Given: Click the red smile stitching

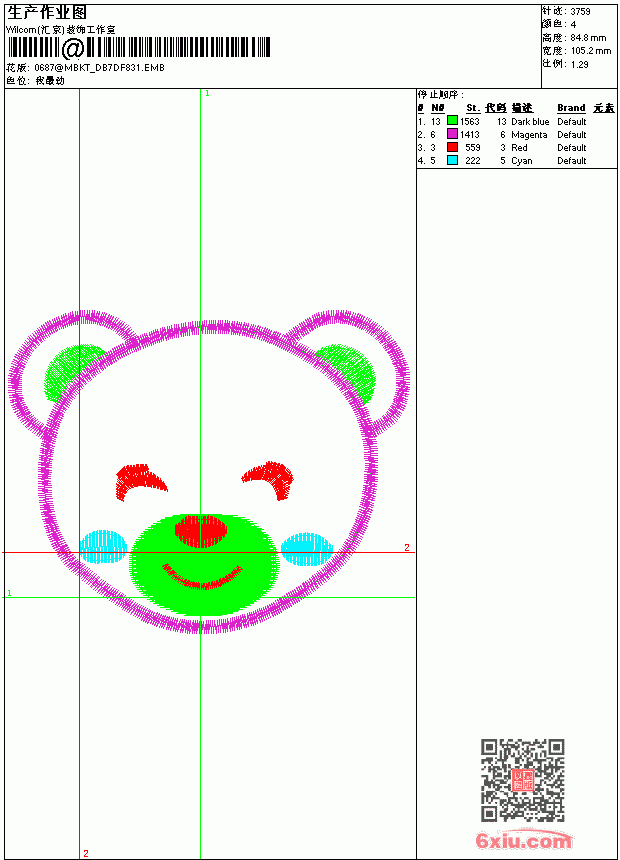Looking at the screenshot, I should 202,576.
